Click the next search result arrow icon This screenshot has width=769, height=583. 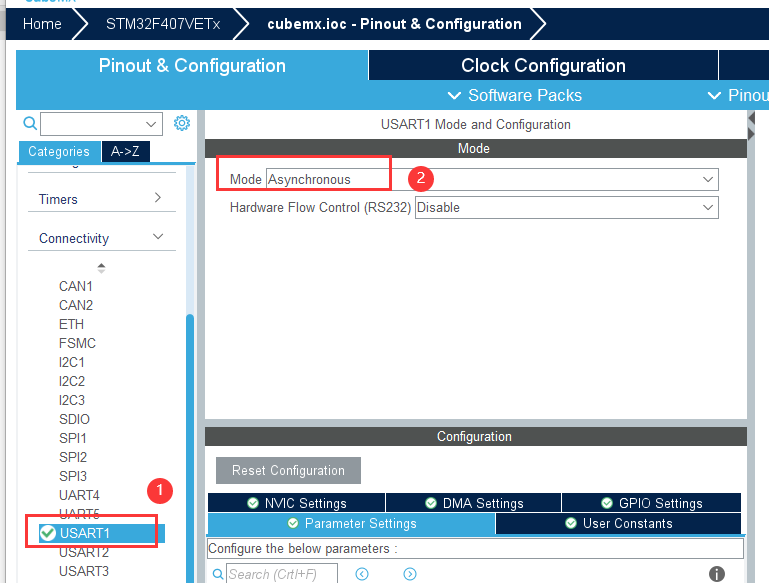point(410,574)
